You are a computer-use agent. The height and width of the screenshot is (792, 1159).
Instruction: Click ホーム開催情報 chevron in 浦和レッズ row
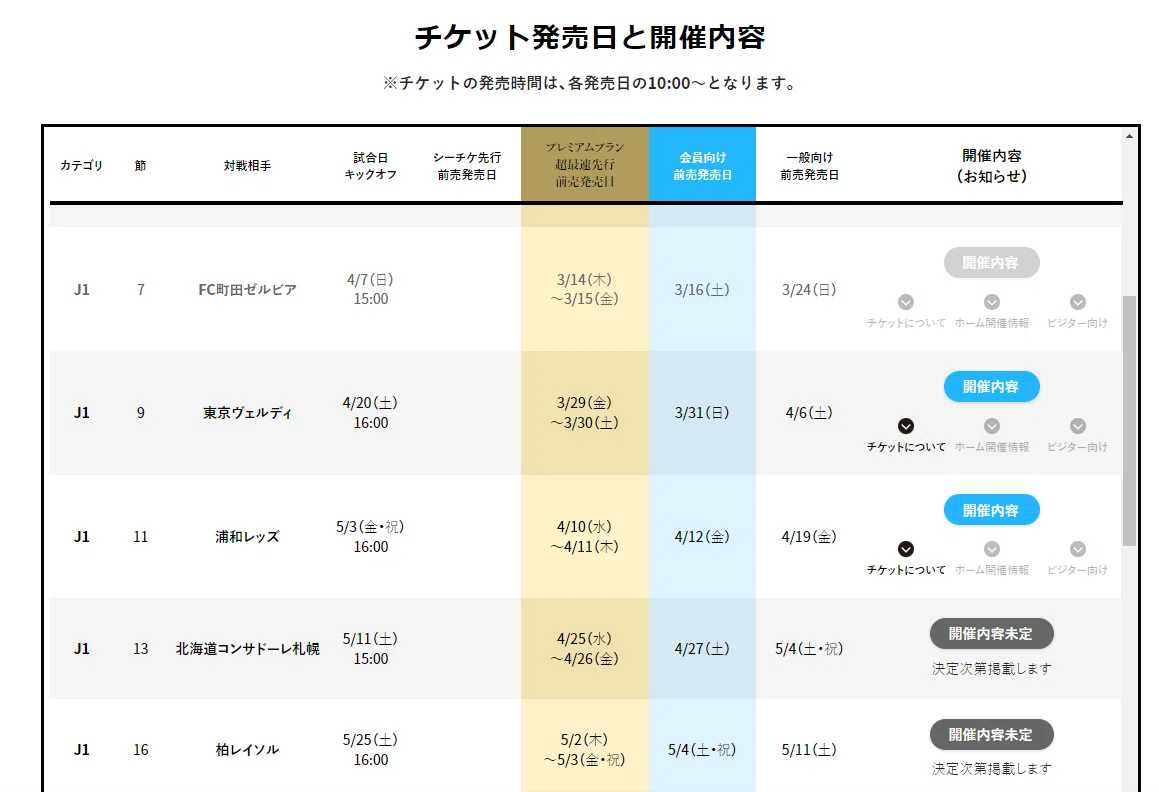point(992,549)
